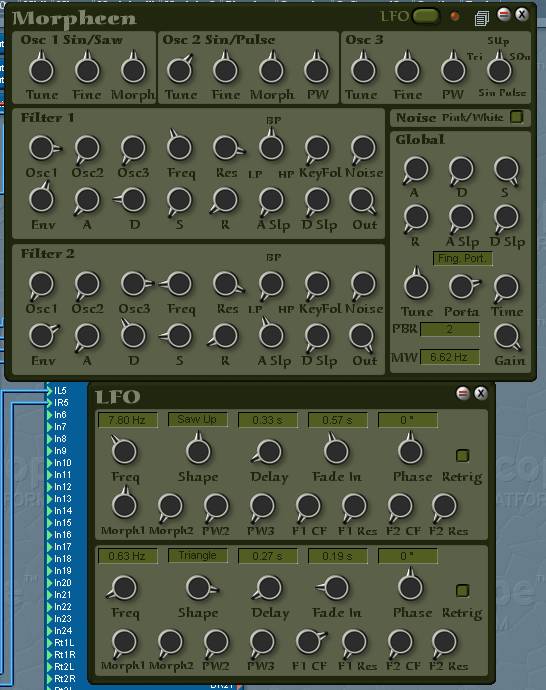
Task: Click Filter 2 D knob
Action: click(133, 336)
